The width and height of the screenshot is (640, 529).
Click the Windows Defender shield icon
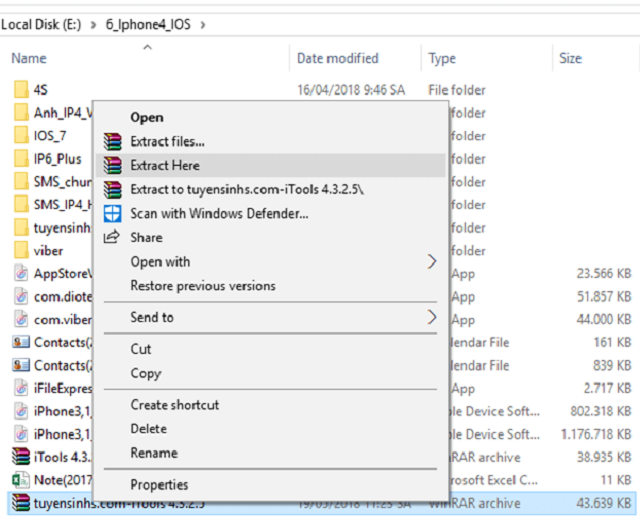click(x=112, y=213)
